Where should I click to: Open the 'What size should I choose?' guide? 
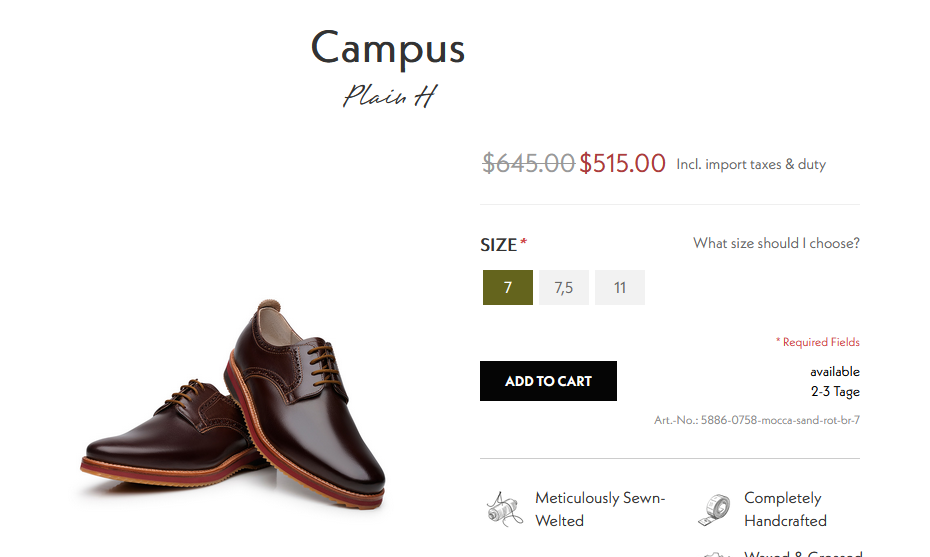coord(776,243)
